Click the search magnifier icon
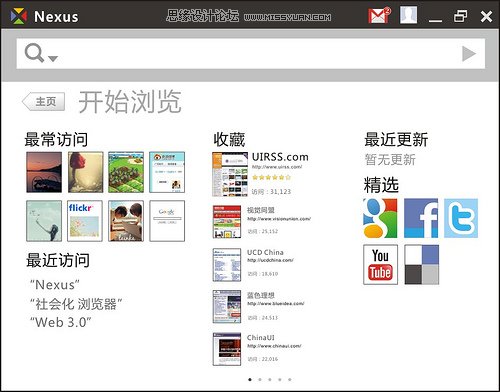 (x=34, y=53)
